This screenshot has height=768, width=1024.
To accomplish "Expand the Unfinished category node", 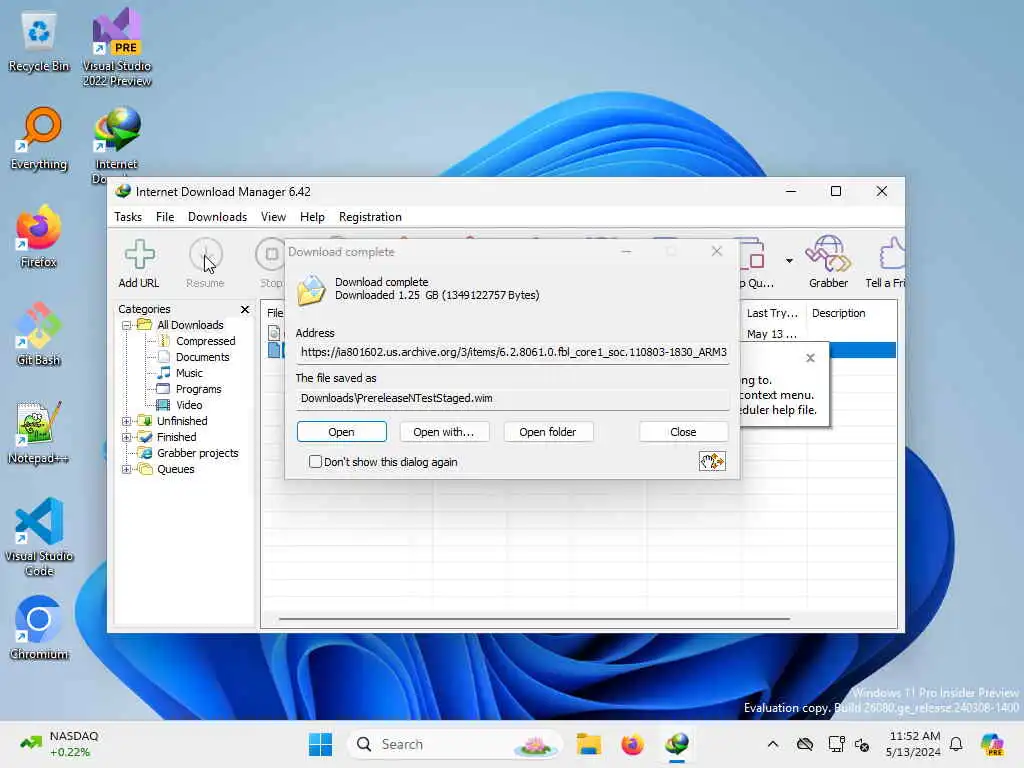I will 127,421.
